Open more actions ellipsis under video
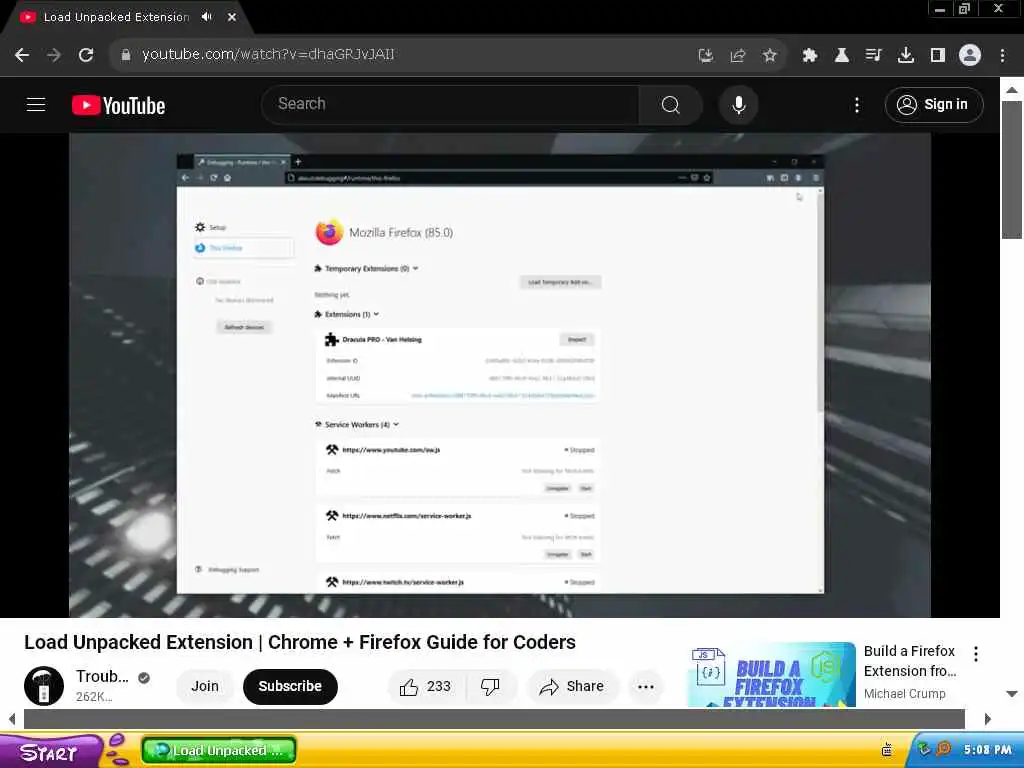Viewport: 1024px width, 768px height. (646, 686)
